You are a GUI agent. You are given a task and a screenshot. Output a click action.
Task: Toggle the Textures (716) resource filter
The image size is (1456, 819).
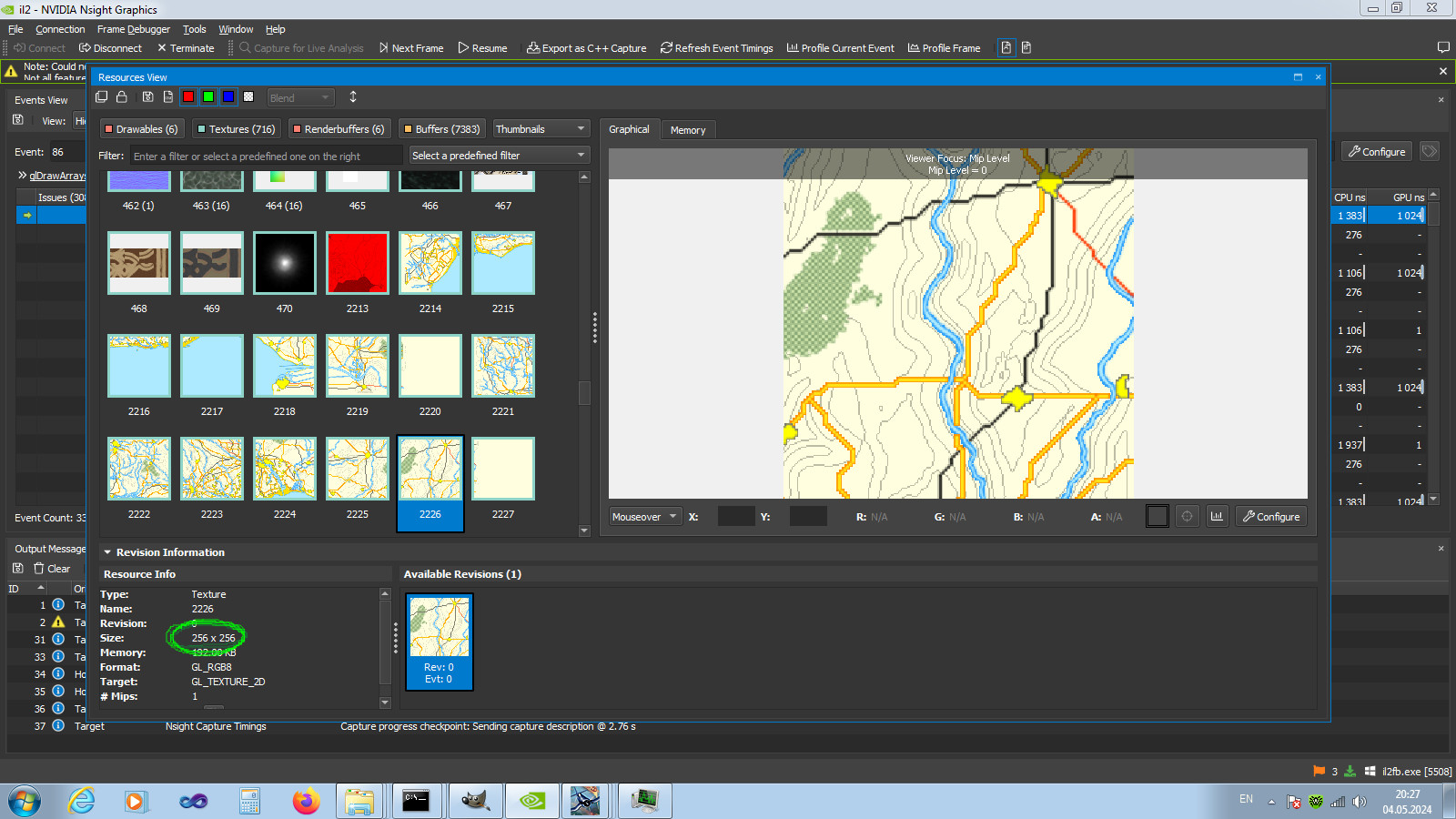[236, 129]
